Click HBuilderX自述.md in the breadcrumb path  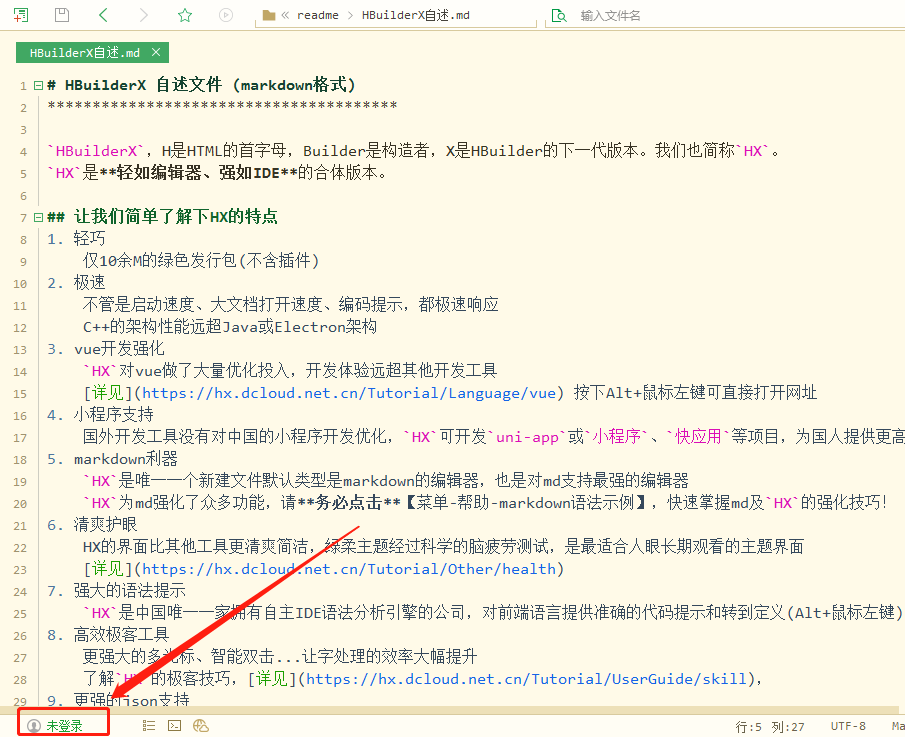click(416, 16)
